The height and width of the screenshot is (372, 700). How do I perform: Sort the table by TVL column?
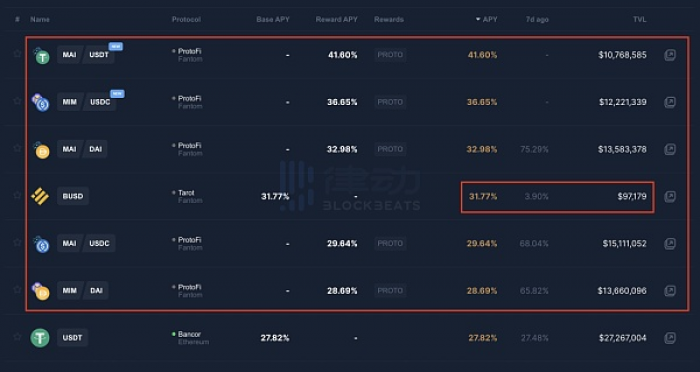[639, 19]
